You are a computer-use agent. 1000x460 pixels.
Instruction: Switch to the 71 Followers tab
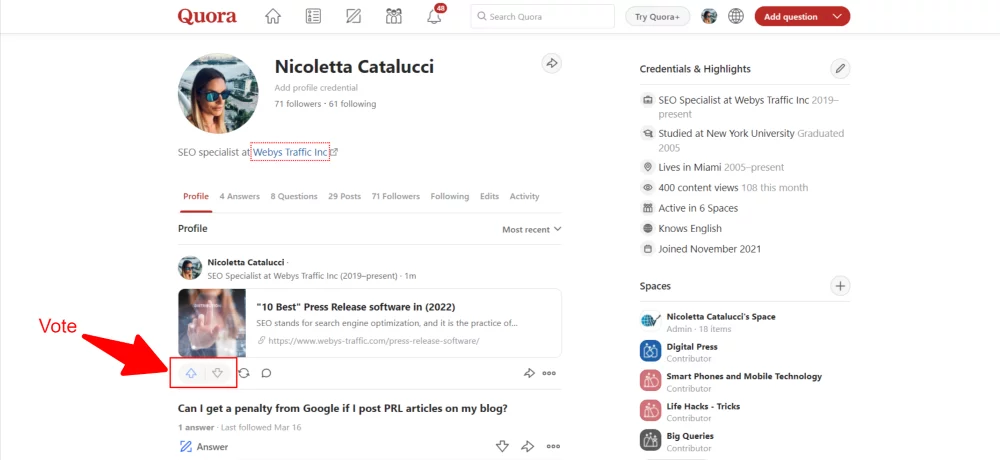point(395,197)
